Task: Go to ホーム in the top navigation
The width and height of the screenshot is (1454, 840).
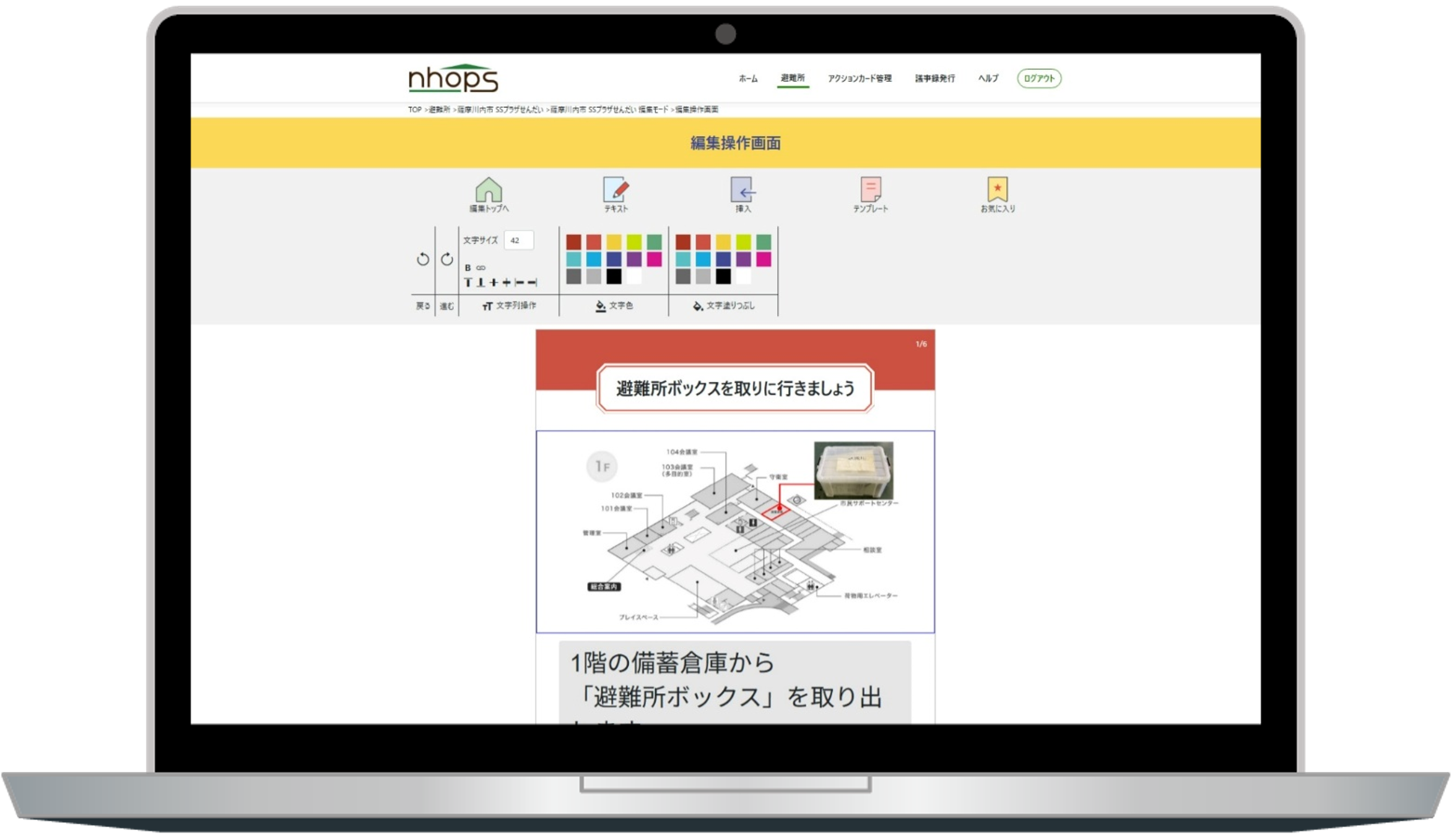Action: coord(747,79)
